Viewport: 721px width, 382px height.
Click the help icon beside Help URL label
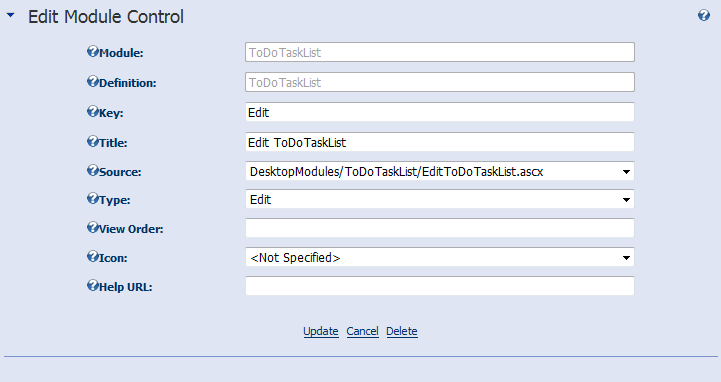pos(93,285)
